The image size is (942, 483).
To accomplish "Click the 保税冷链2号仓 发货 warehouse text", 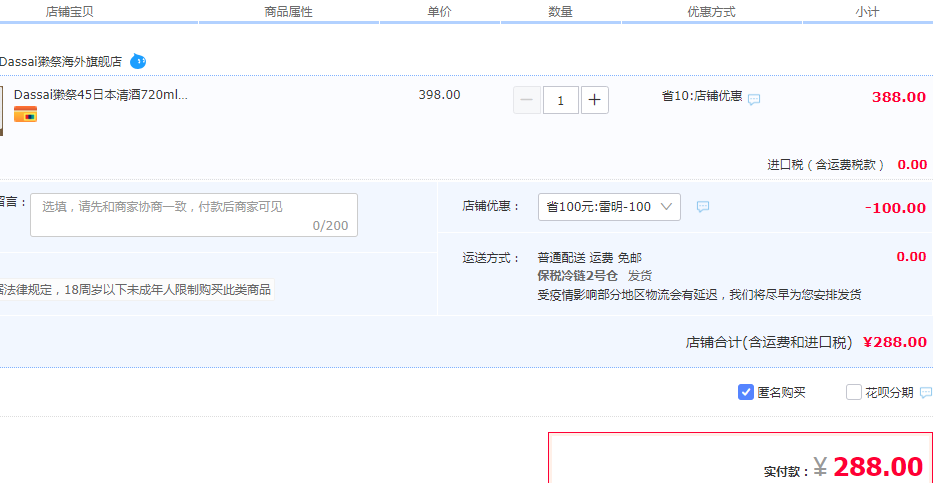I will point(595,276).
